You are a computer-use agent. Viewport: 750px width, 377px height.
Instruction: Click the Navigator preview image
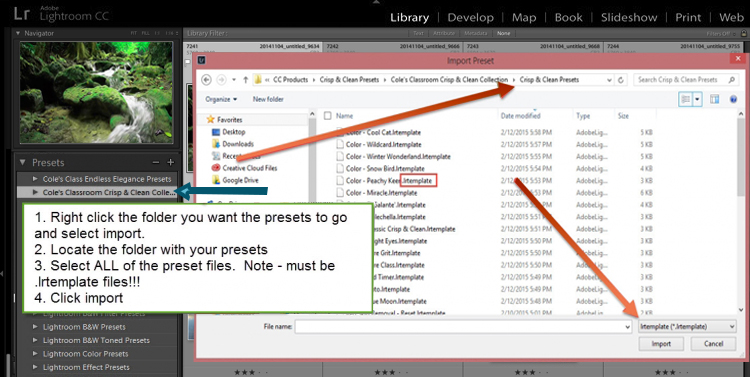96,92
